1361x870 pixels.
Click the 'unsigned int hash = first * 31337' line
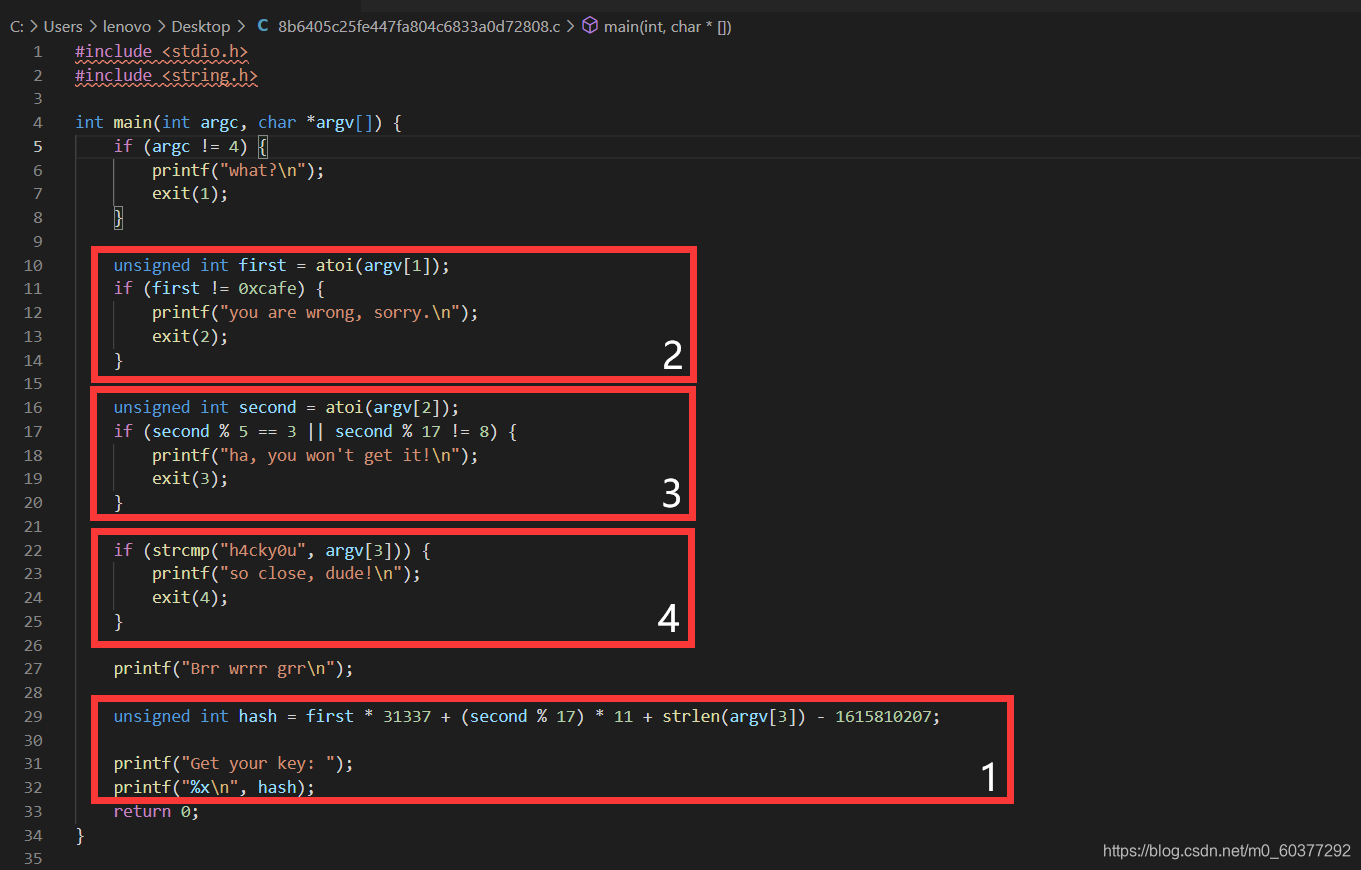527,716
